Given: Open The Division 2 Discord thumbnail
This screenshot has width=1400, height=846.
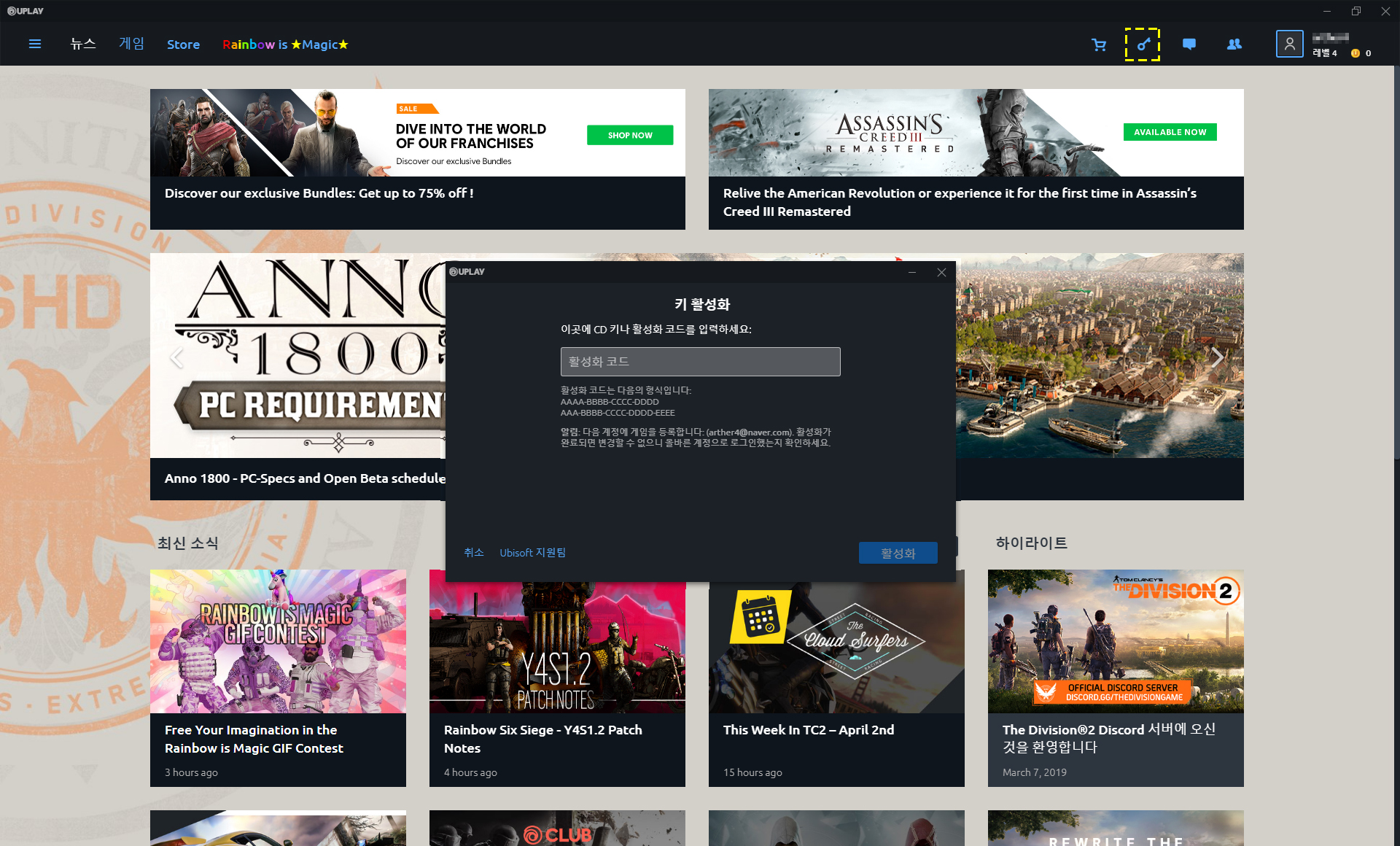Looking at the screenshot, I should tap(1116, 641).
